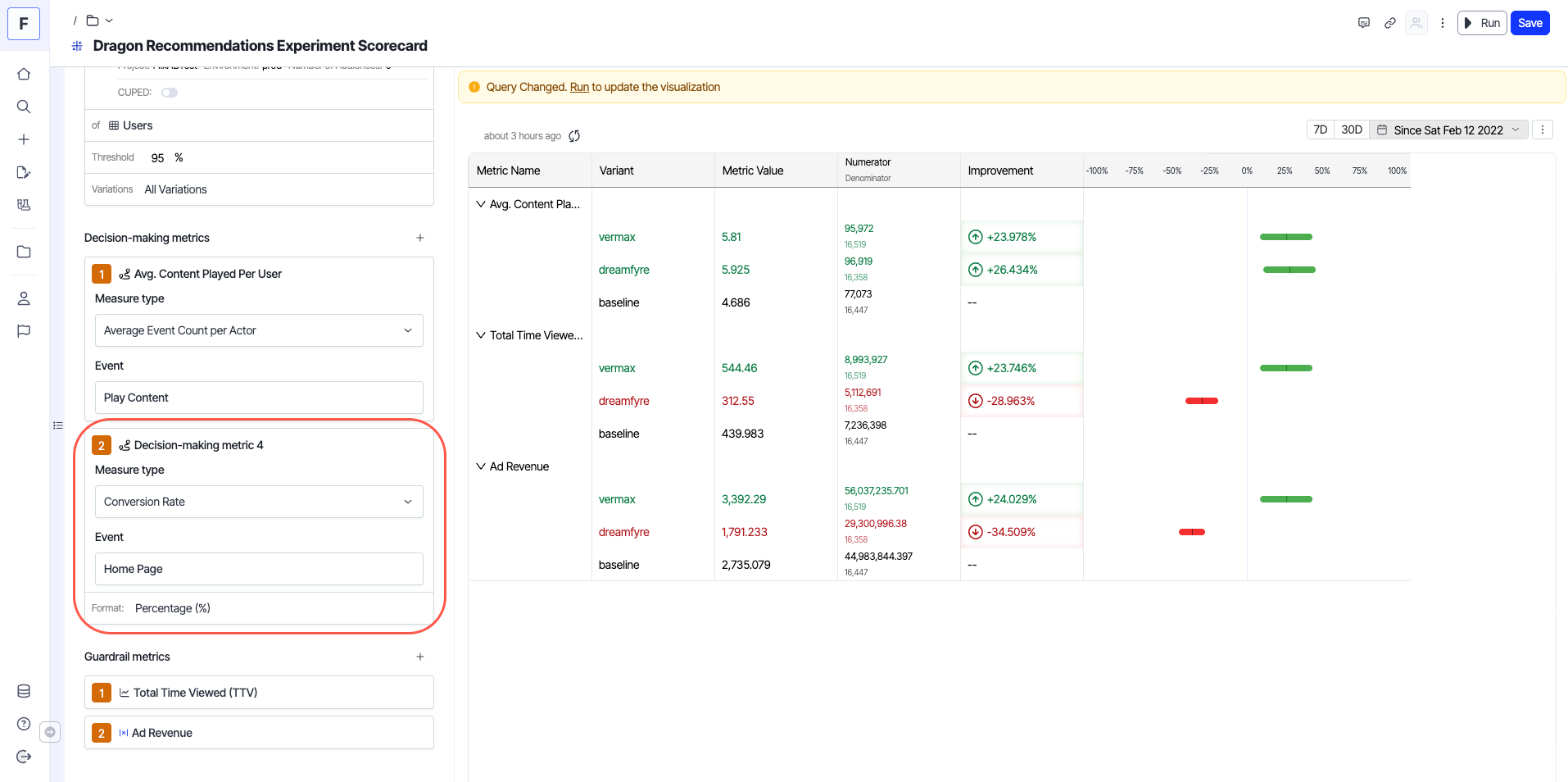Click the refresh icon next to about 3 hours ago

pos(574,136)
